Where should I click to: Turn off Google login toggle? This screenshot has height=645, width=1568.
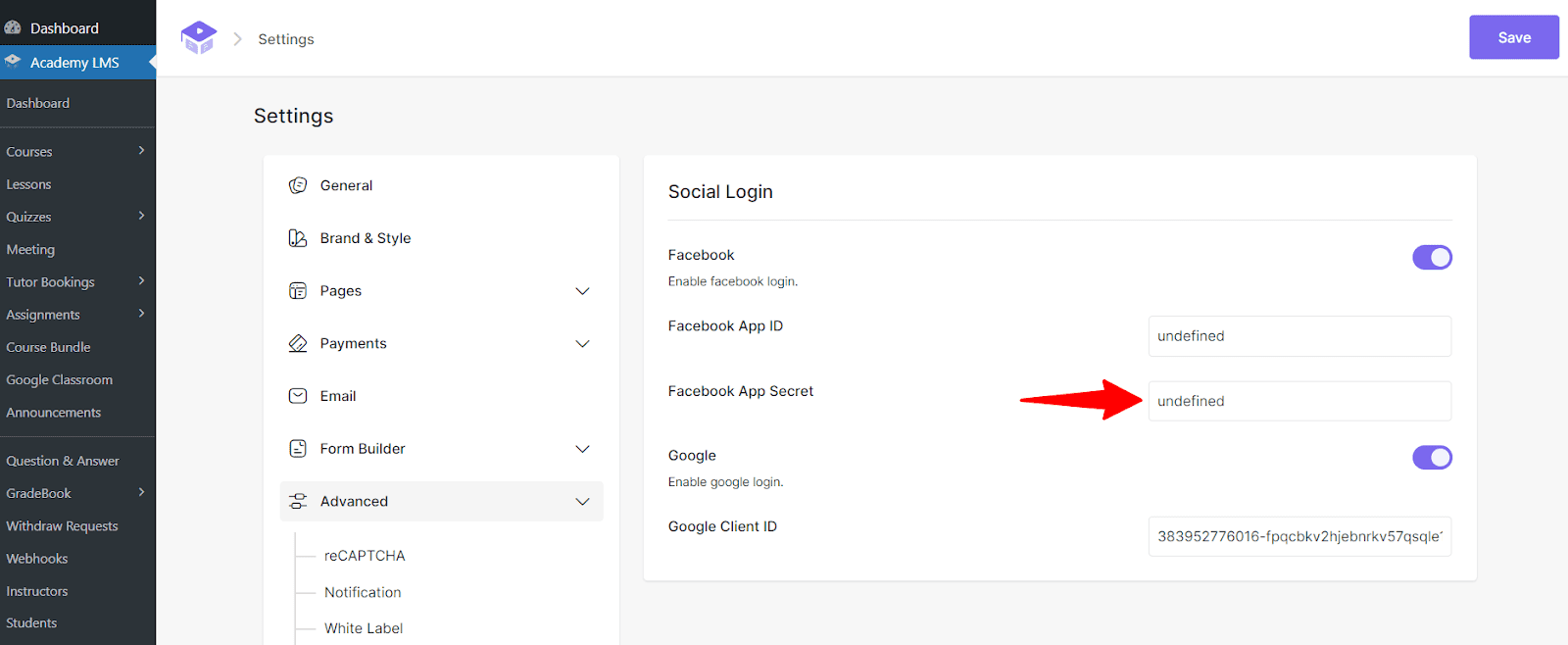1432,457
